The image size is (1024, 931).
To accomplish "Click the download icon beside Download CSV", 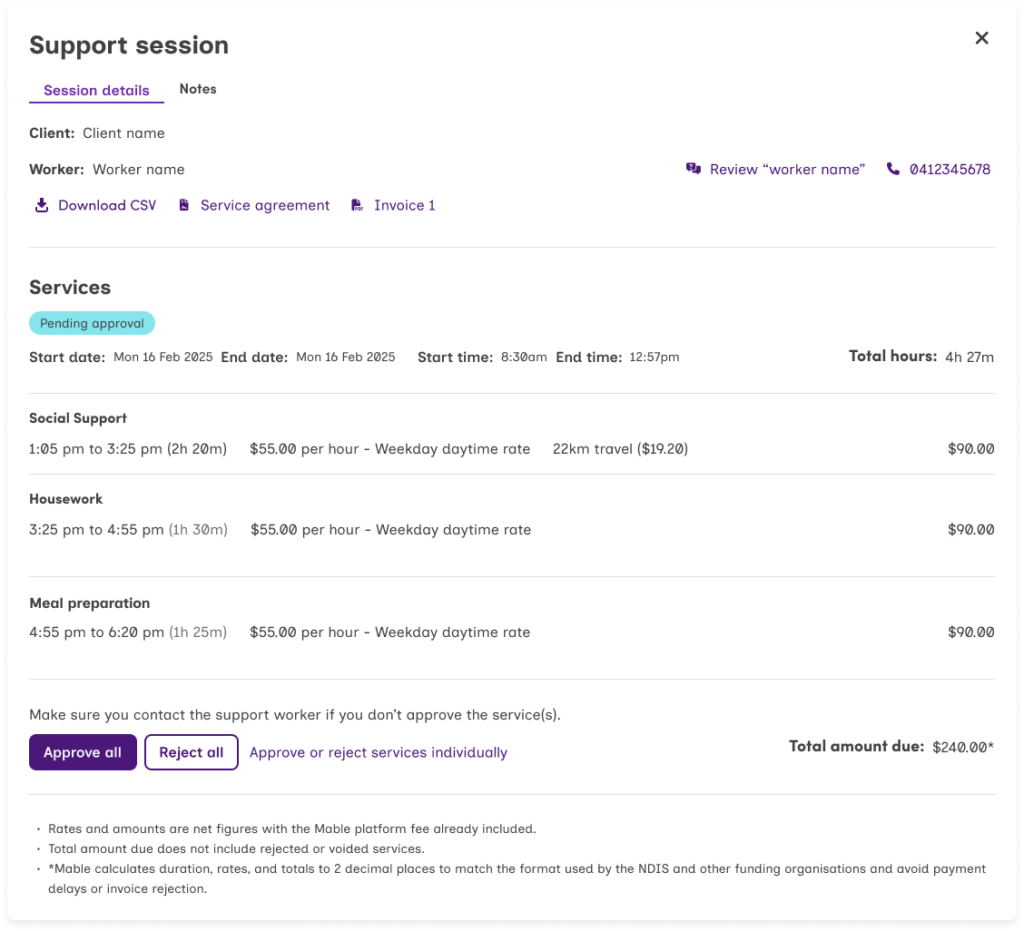I will point(41,205).
